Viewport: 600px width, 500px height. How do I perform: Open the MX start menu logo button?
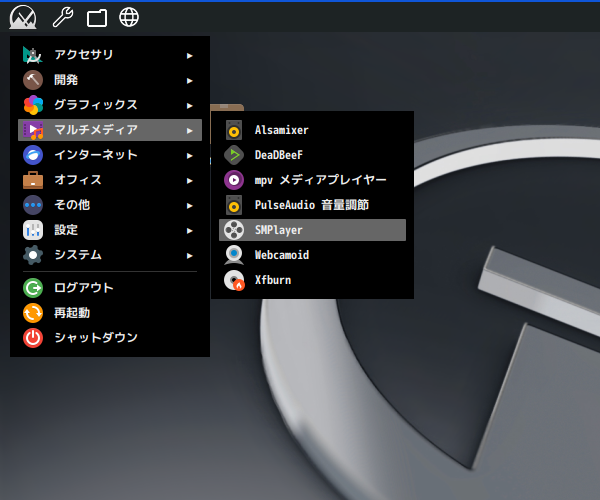click(23, 17)
